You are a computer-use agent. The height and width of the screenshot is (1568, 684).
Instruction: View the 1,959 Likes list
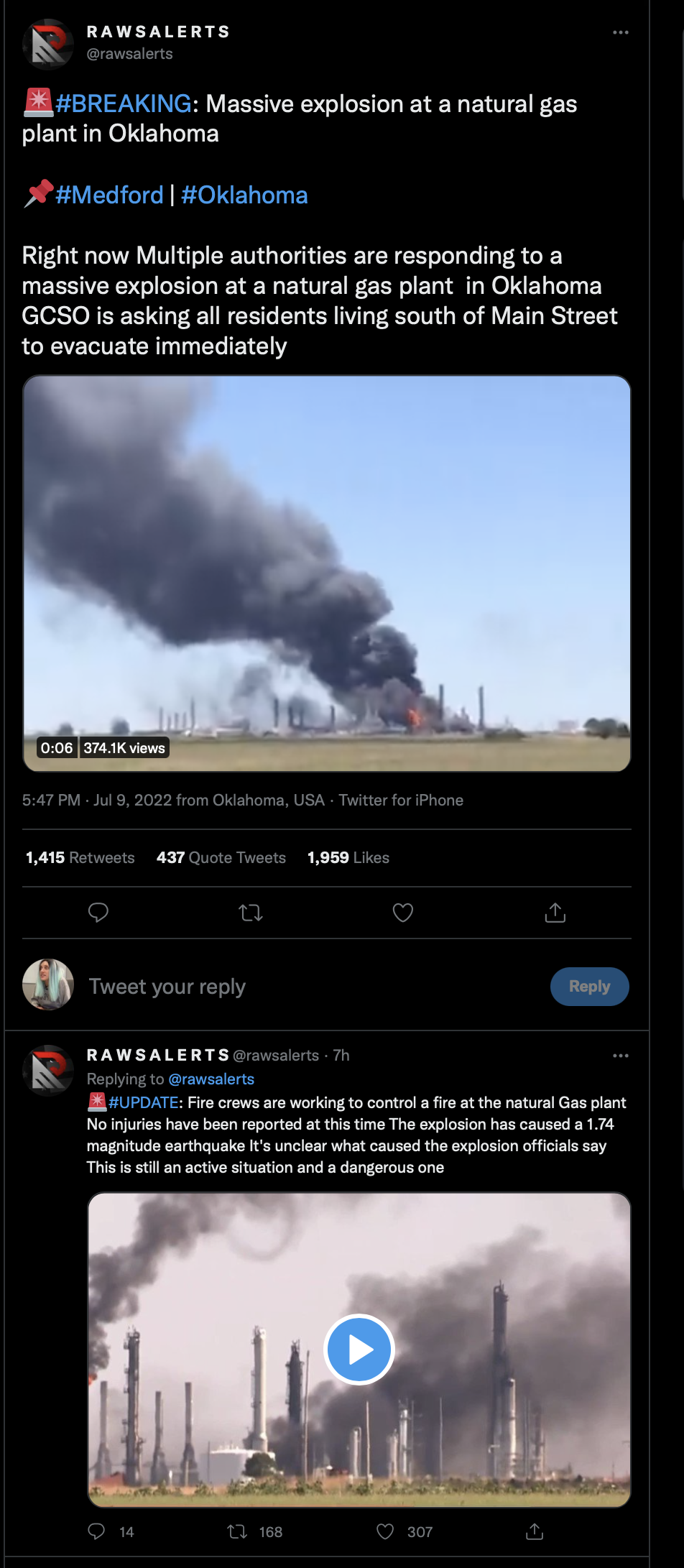(348, 857)
